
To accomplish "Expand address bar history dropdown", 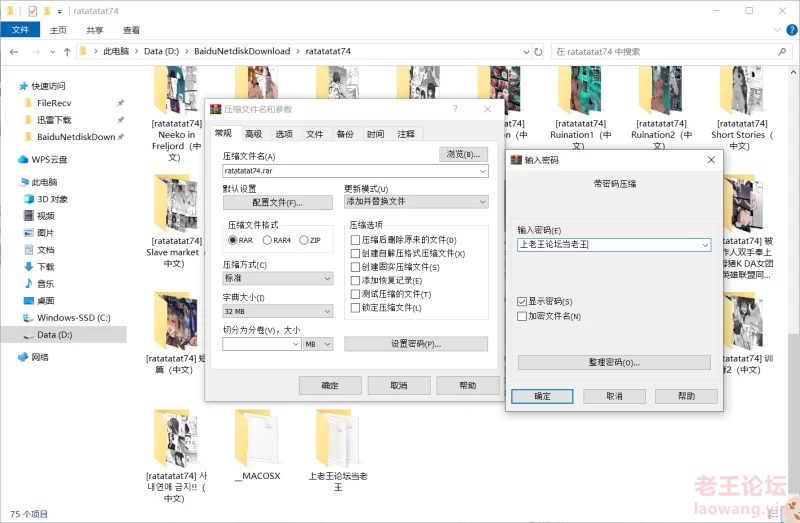I will tap(526, 52).
